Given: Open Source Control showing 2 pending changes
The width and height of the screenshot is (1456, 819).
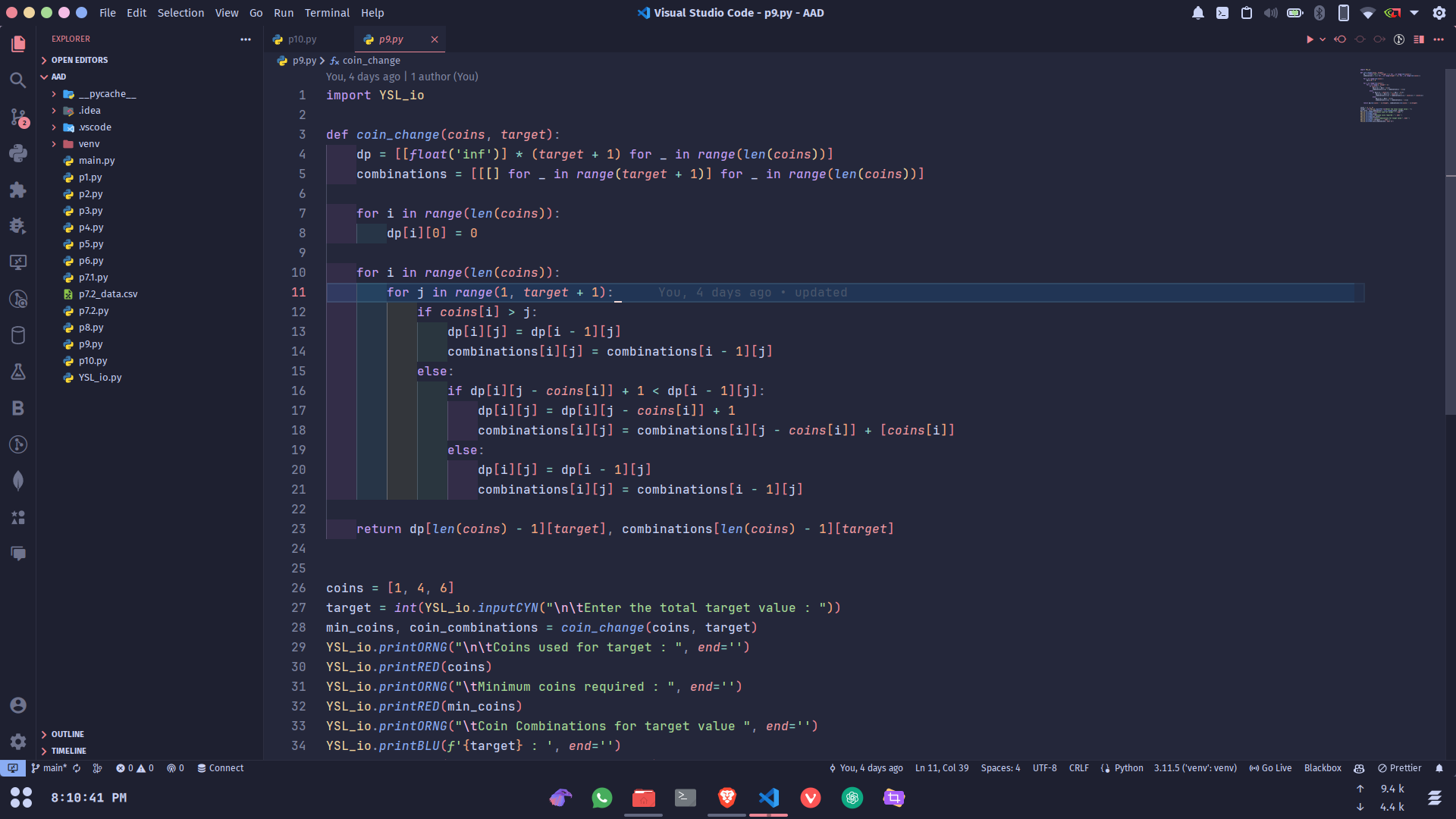Looking at the screenshot, I should (18, 118).
